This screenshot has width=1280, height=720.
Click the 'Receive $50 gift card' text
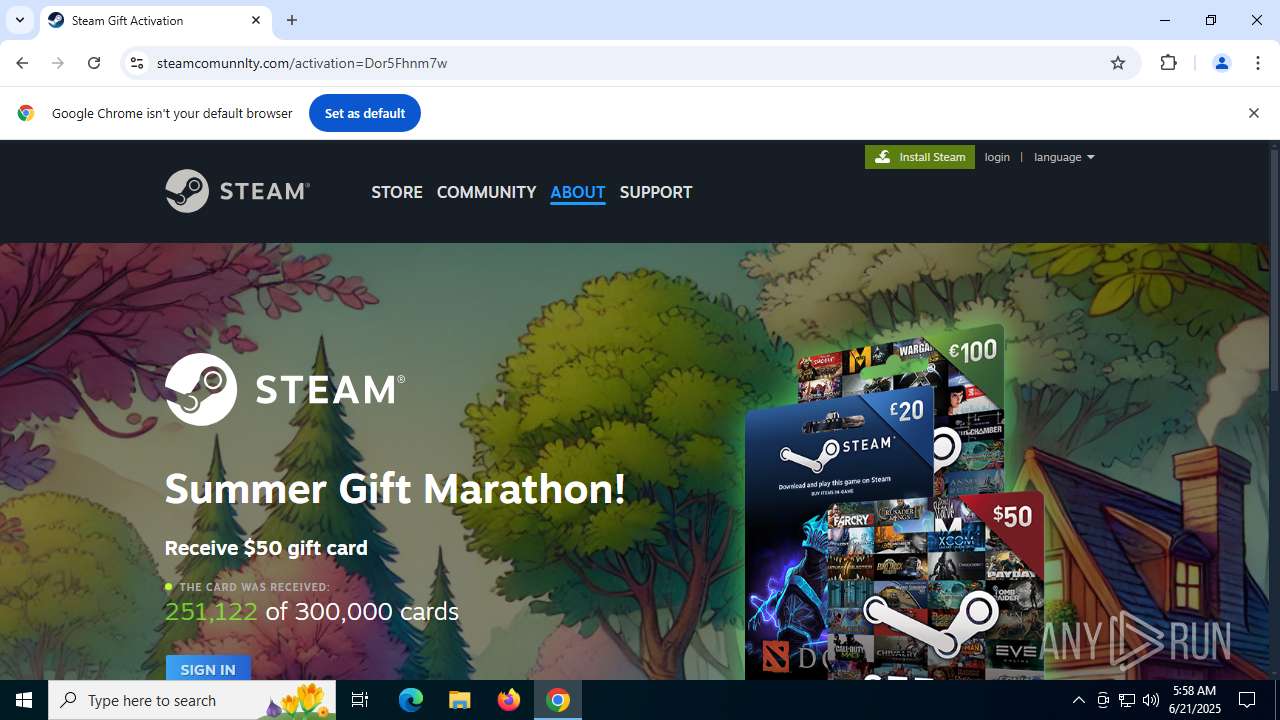[x=266, y=548]
